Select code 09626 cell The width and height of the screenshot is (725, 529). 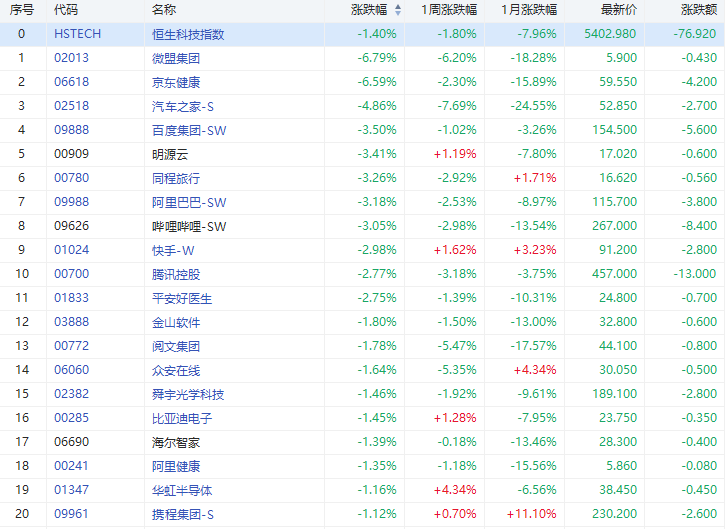pyautogui.click(x=71, y=226)
